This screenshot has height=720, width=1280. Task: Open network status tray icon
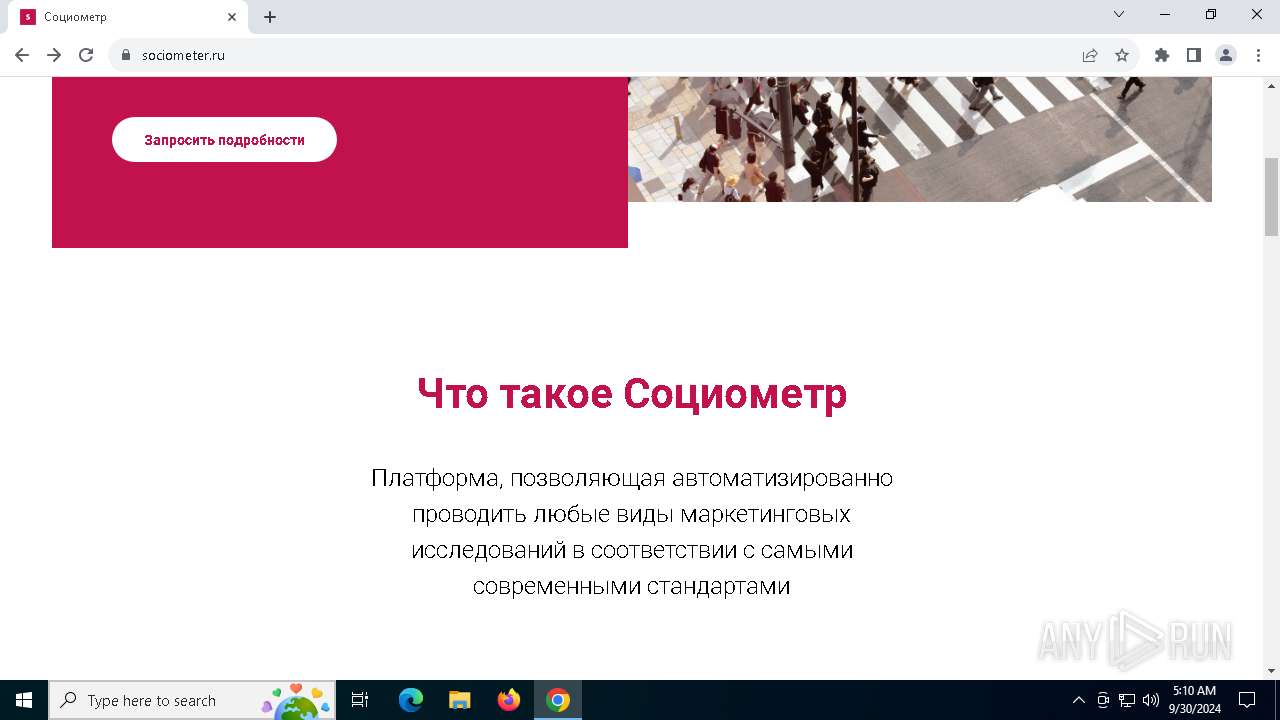coord(1127,700)
